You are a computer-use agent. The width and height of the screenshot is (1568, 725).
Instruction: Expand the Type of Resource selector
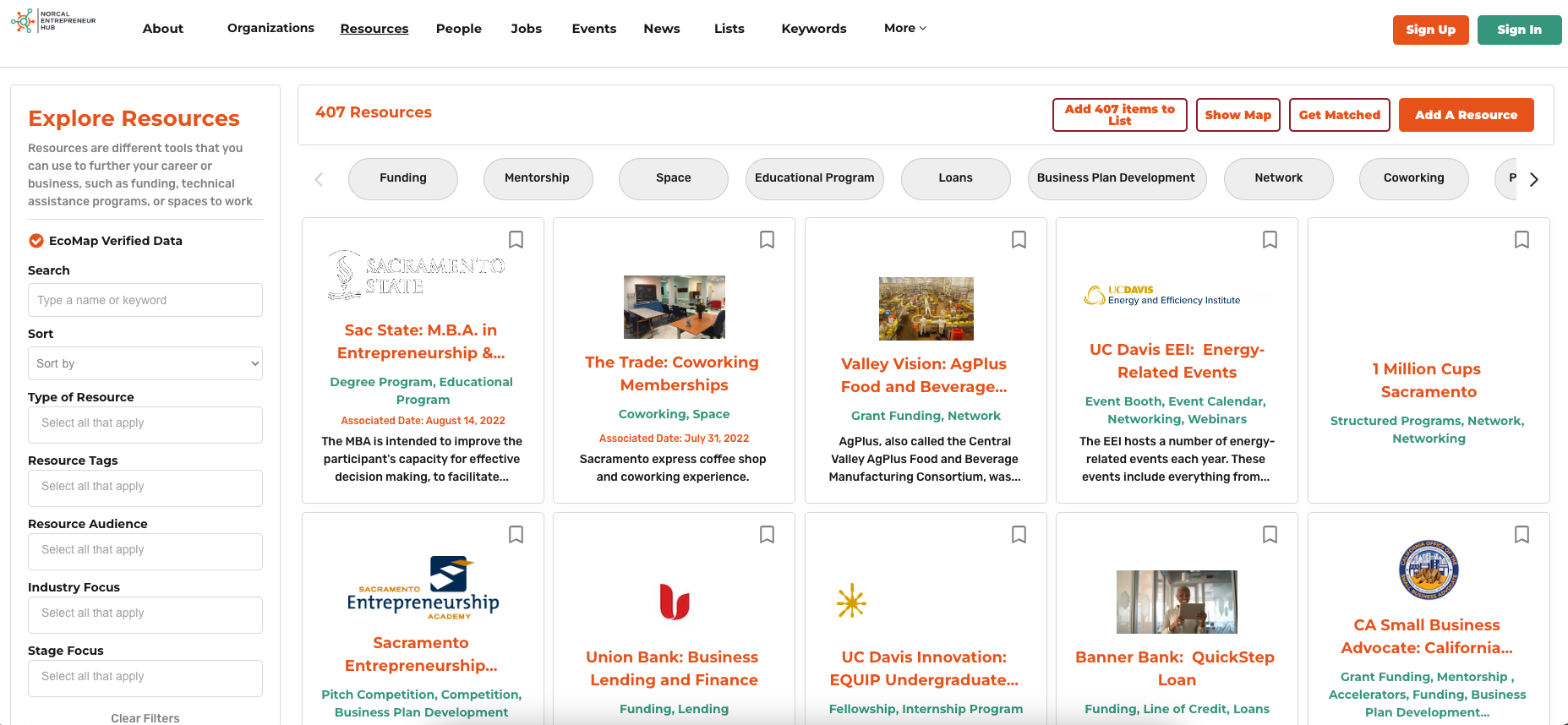pos(145,425)
